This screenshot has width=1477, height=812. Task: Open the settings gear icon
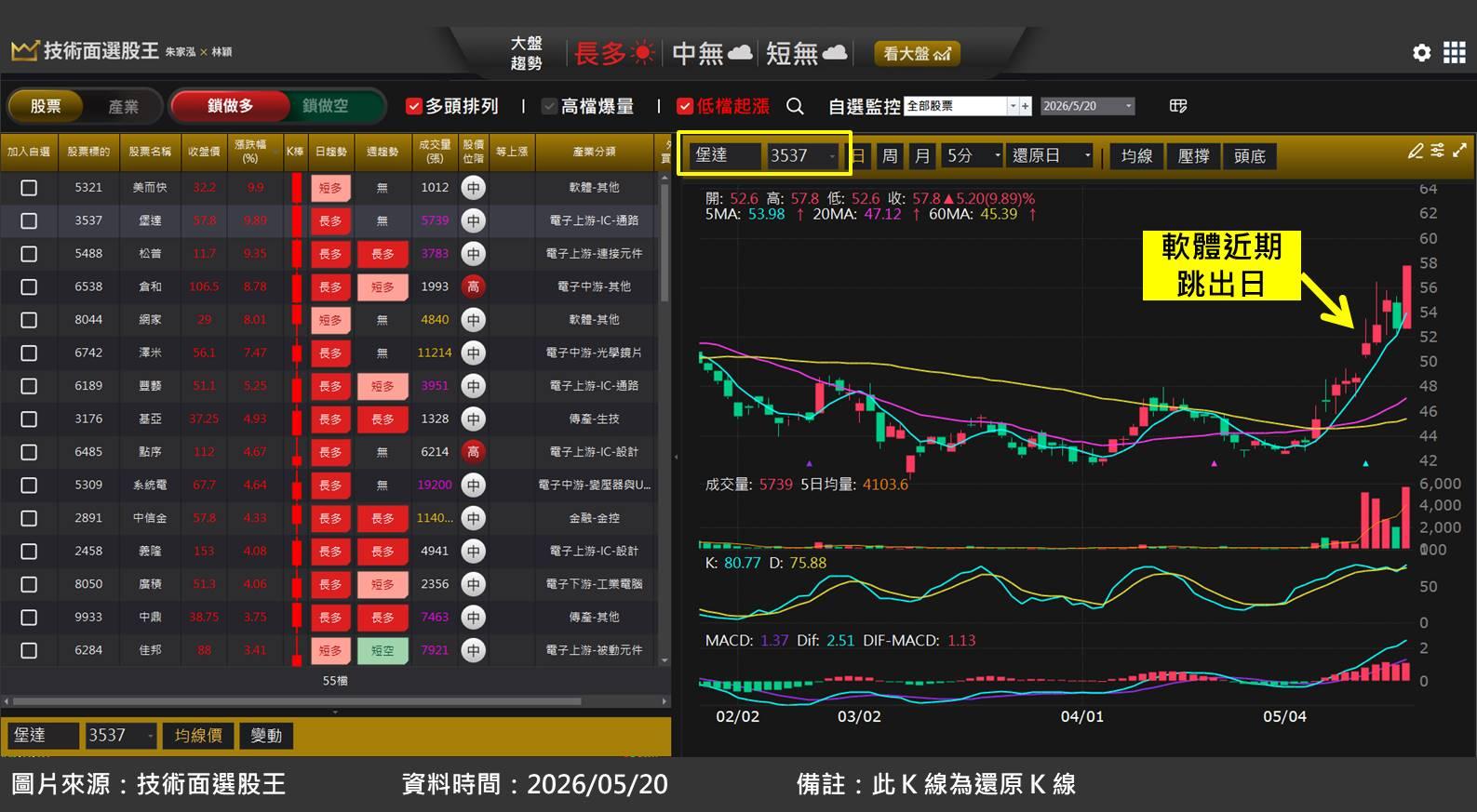(x=1421, y=53)
